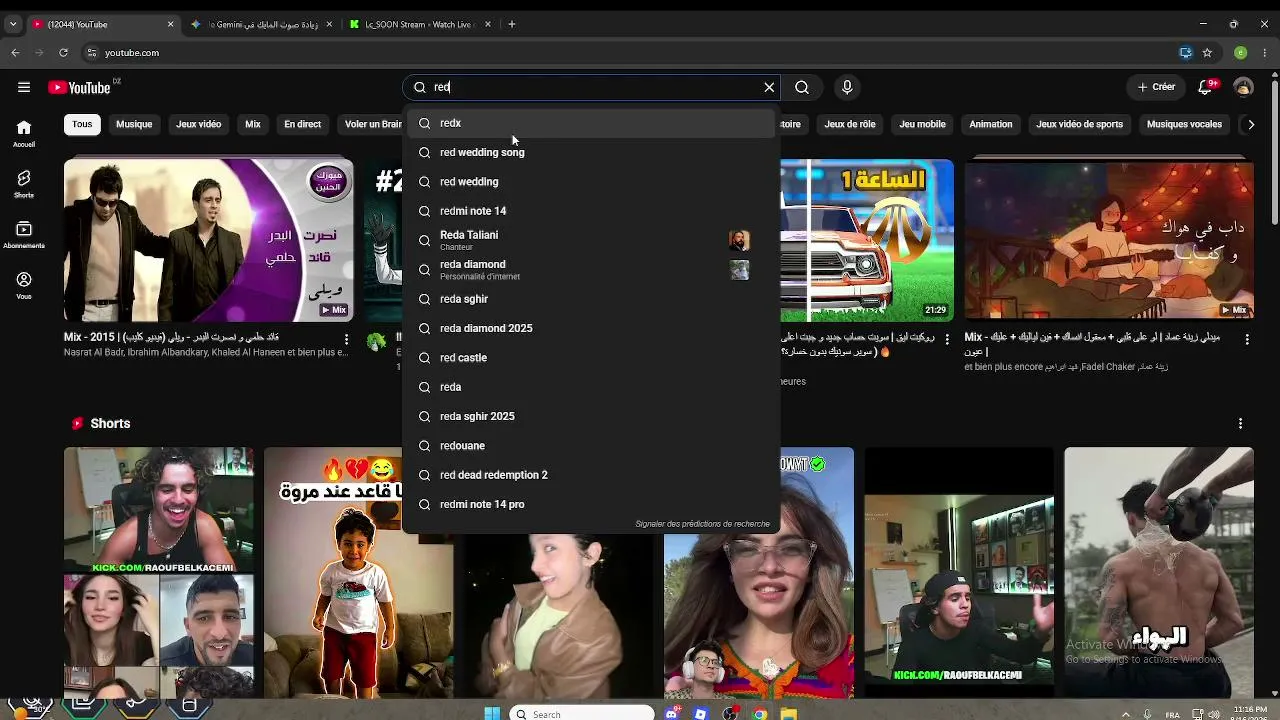Close the Gemini browser tab
Screen dimensions: 1280x720
point(329,24)
